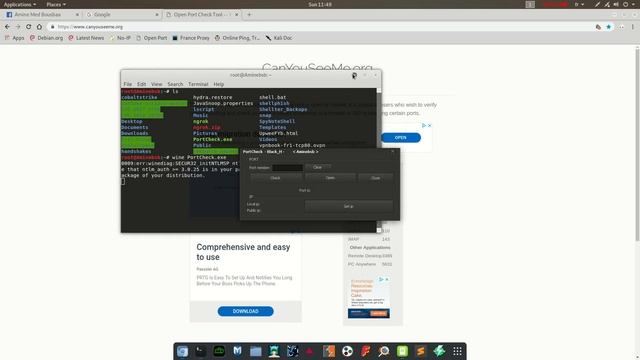Screen dimensions: 640x360
Task: Open the Kali Doc bookmark
Action: [x=279, y=38]
